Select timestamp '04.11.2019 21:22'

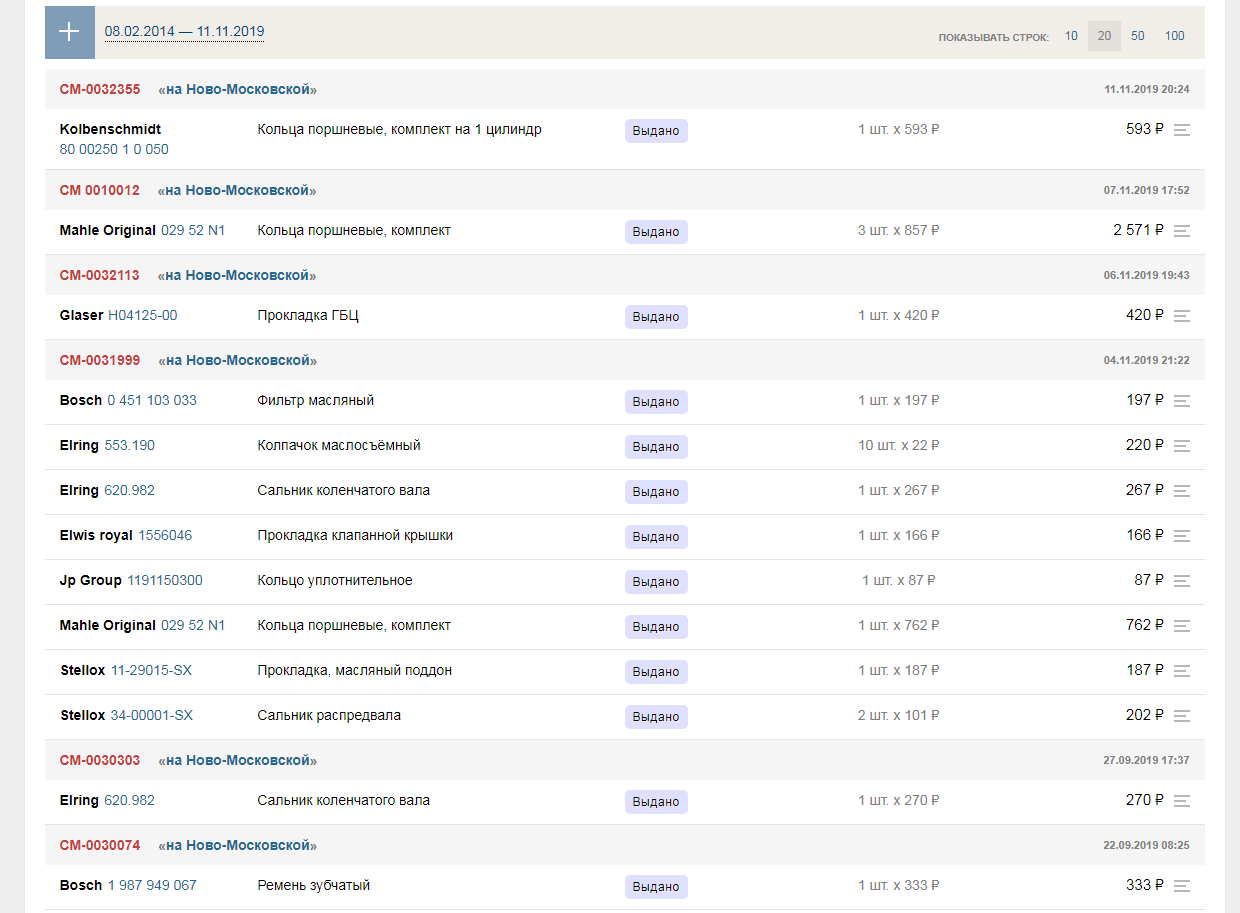tap(1147, 360)
